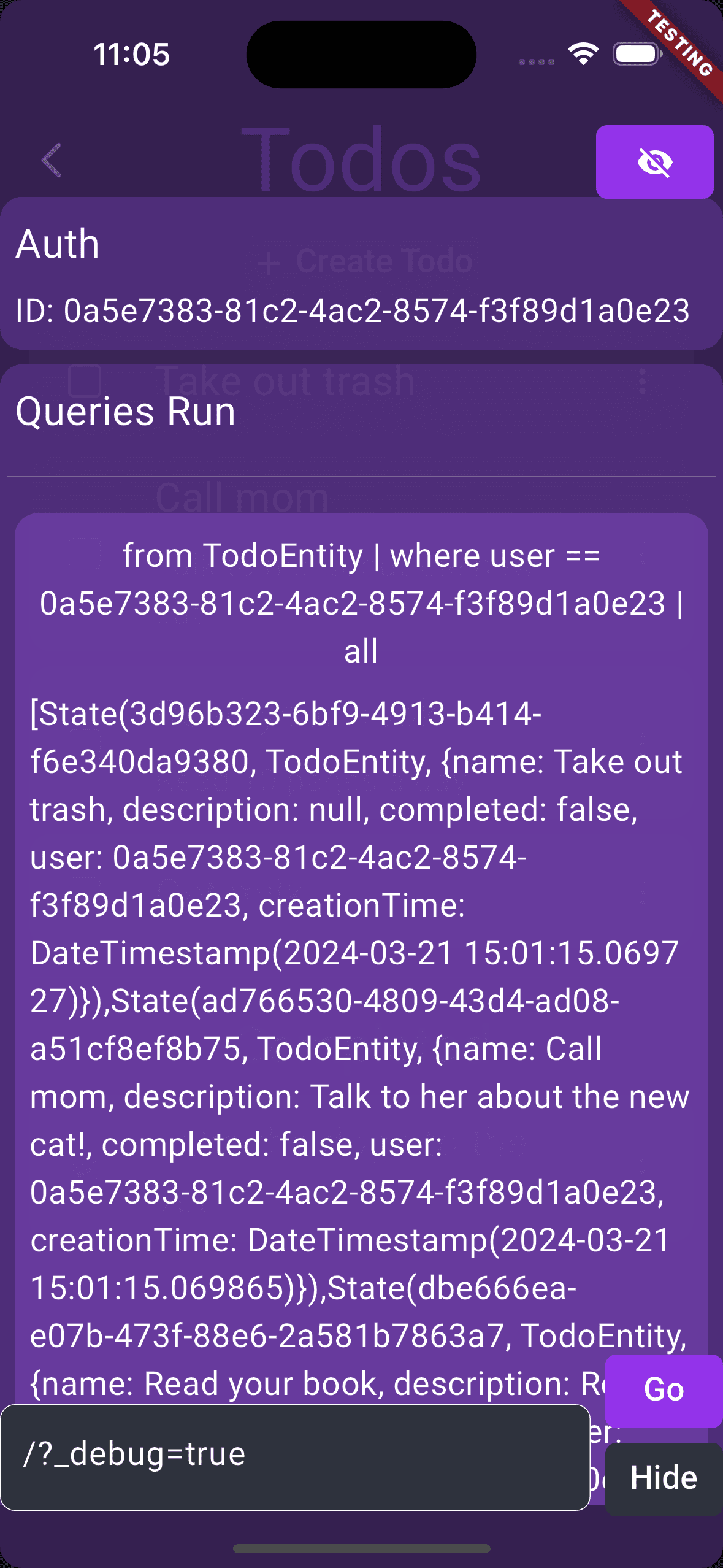723x1568 pixels.
Task: Tick the Call mom todo checkbox
Action: point(85,553)
